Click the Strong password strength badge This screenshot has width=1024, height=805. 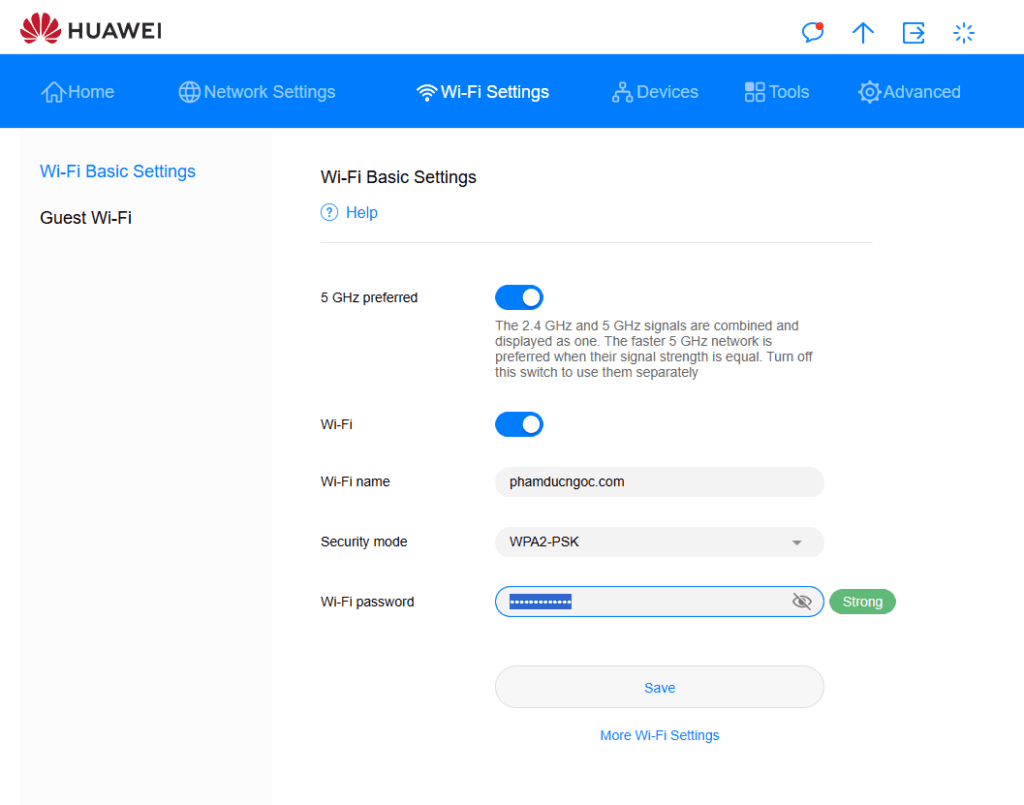click(862, 601)
